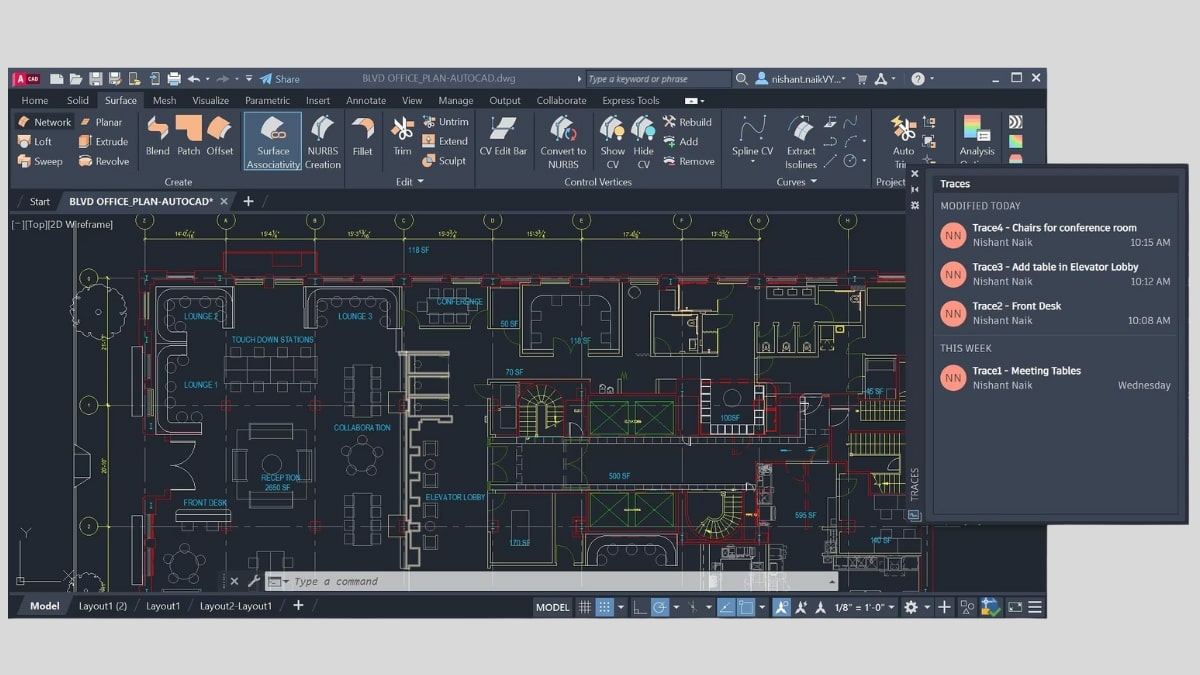Click the Blend surface tool

[158, 135]
